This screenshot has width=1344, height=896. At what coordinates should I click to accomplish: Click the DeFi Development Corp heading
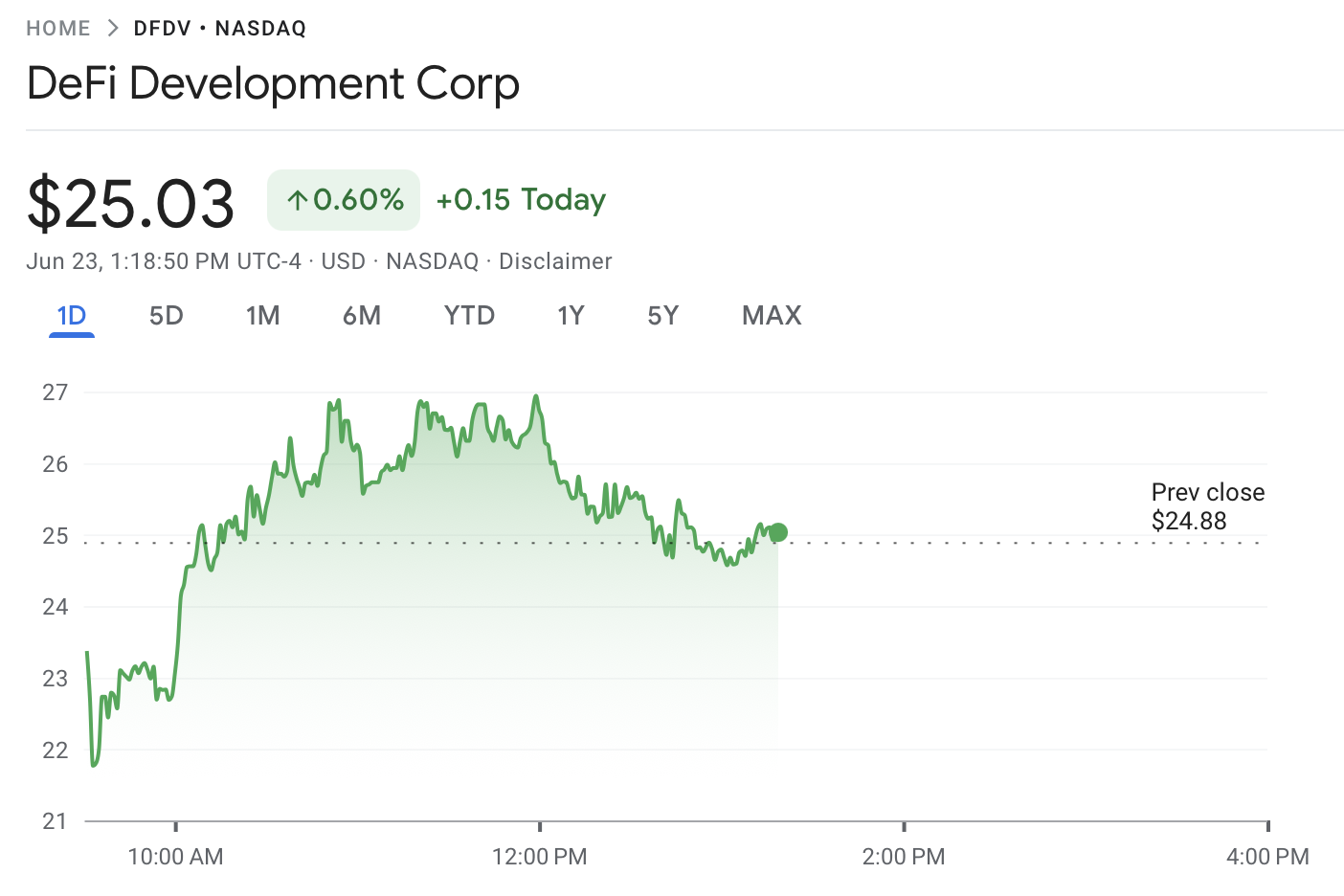(x=274, y=84)
